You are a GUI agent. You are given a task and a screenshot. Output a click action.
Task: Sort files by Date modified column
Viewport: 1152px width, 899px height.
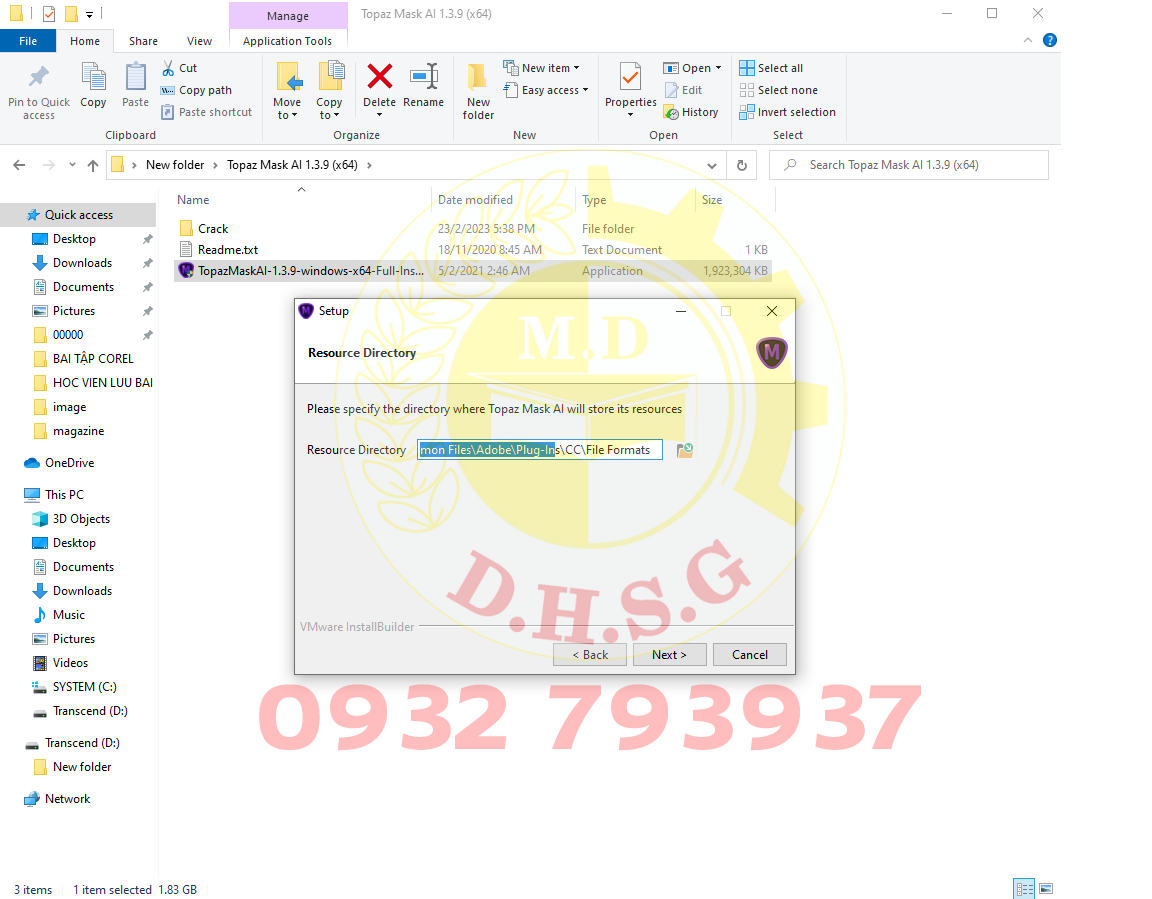coord(475,200)
